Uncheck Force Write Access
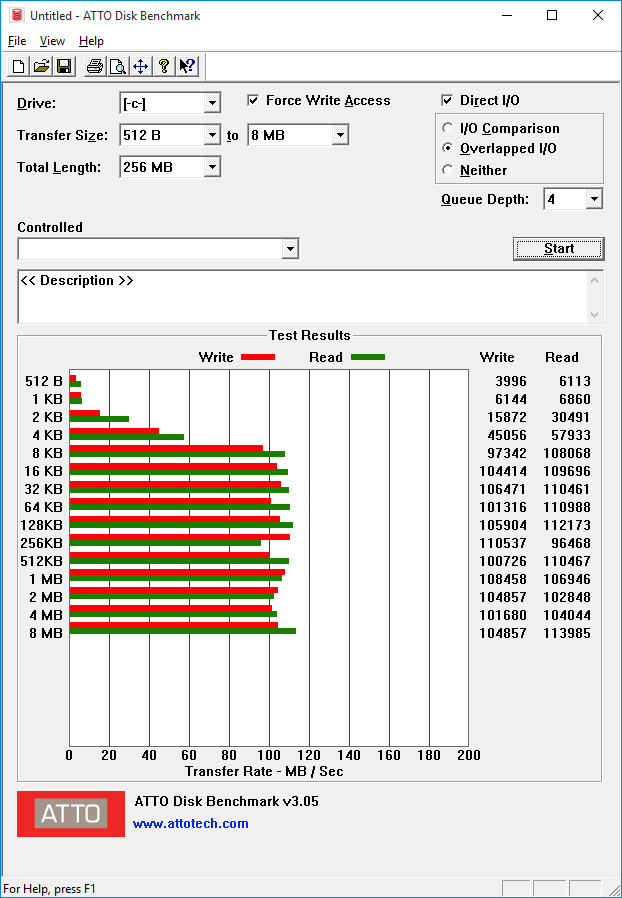Viewport: 622px width, 898px height. [x=254, y=100]
